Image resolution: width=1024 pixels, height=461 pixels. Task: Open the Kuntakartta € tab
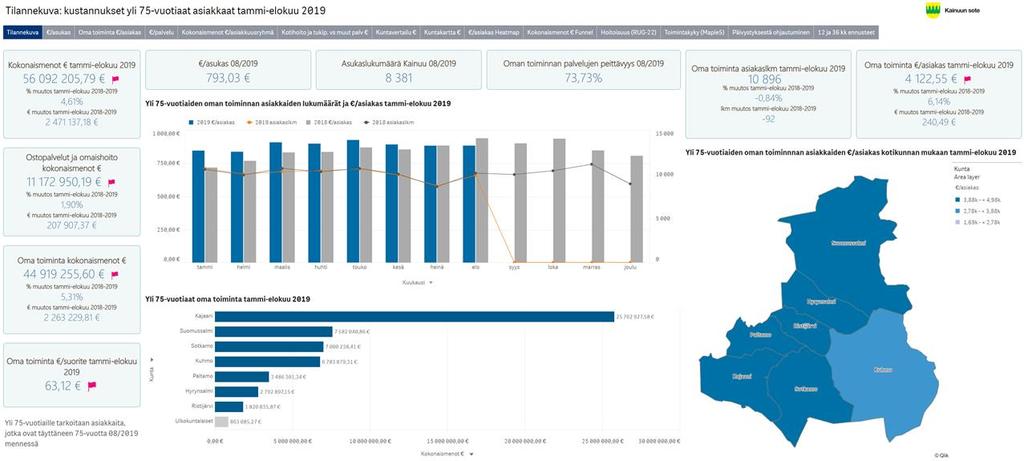click(x=442, y=31)
